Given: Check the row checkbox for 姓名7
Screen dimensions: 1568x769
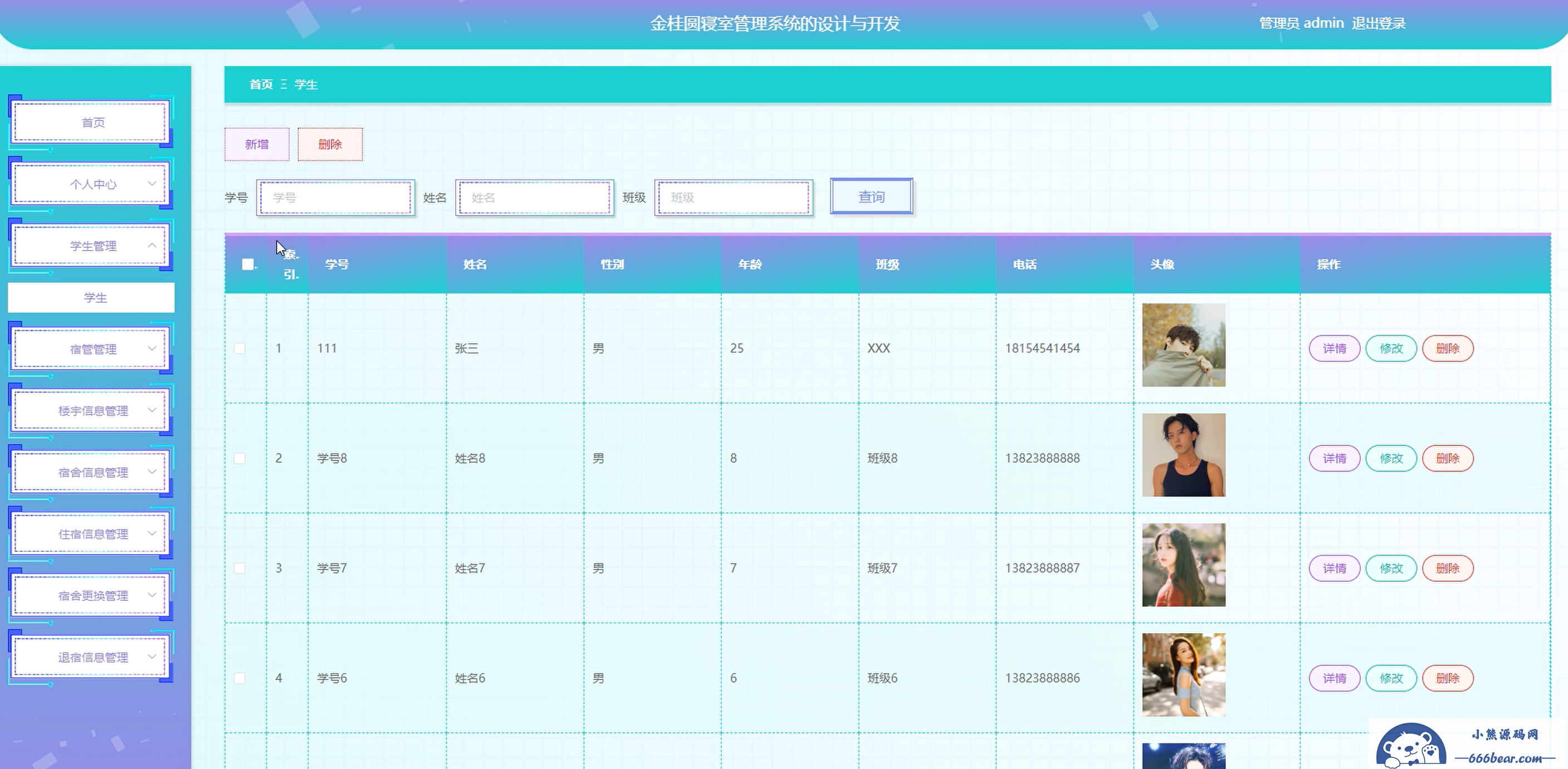Looking at the screenshot, I should tap(240, 568).
